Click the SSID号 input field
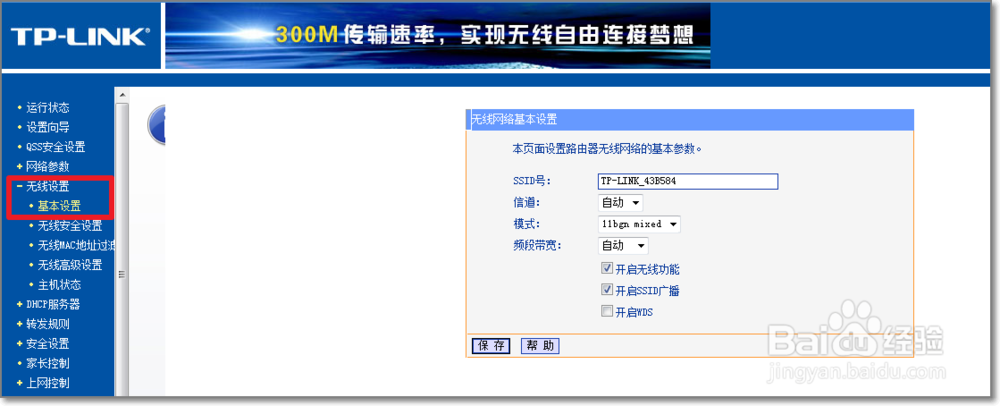The width and height of the screenshot is (1000, 406). tap(688, 182)
